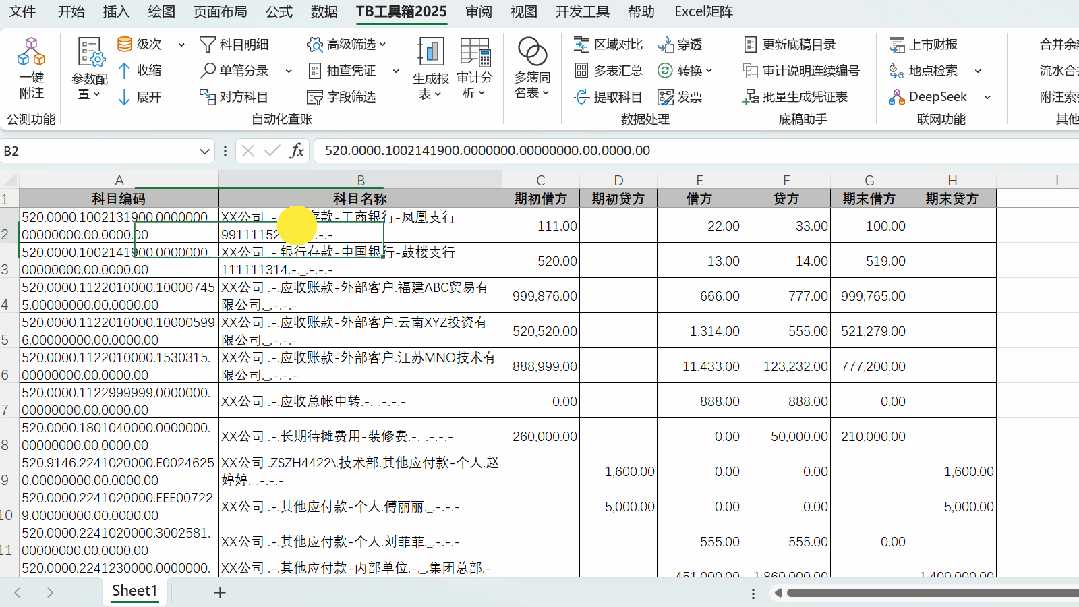Click the 提取科目 button
The width and height of the screenshot is (1079, 607).
point(608,97)
